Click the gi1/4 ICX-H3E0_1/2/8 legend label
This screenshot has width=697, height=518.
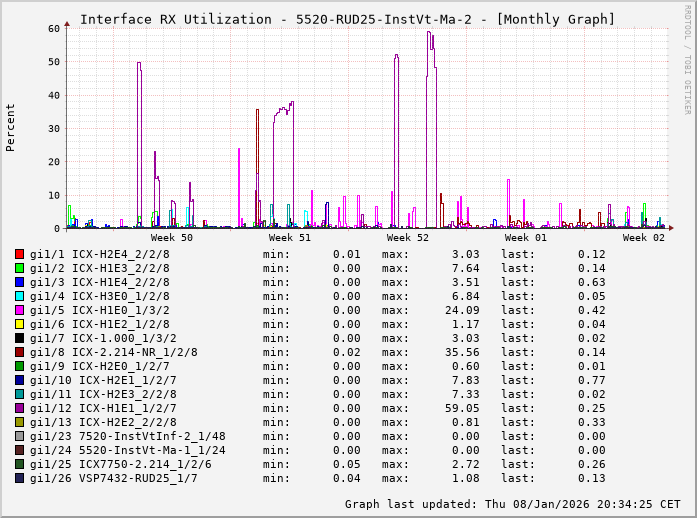[100, 296]
